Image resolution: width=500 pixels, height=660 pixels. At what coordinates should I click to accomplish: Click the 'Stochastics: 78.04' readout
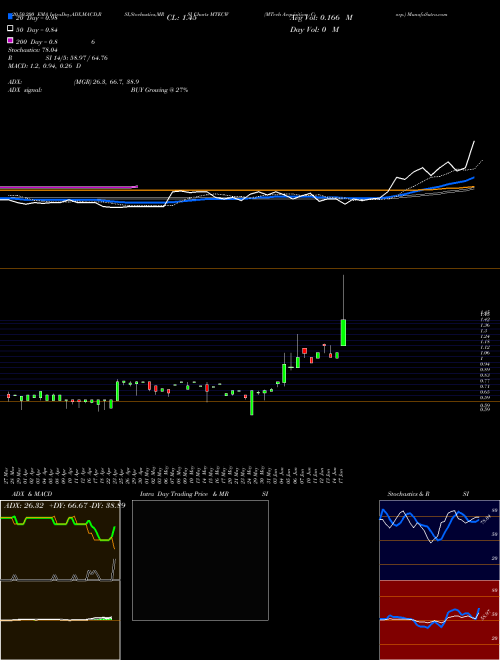coord(32,50)
